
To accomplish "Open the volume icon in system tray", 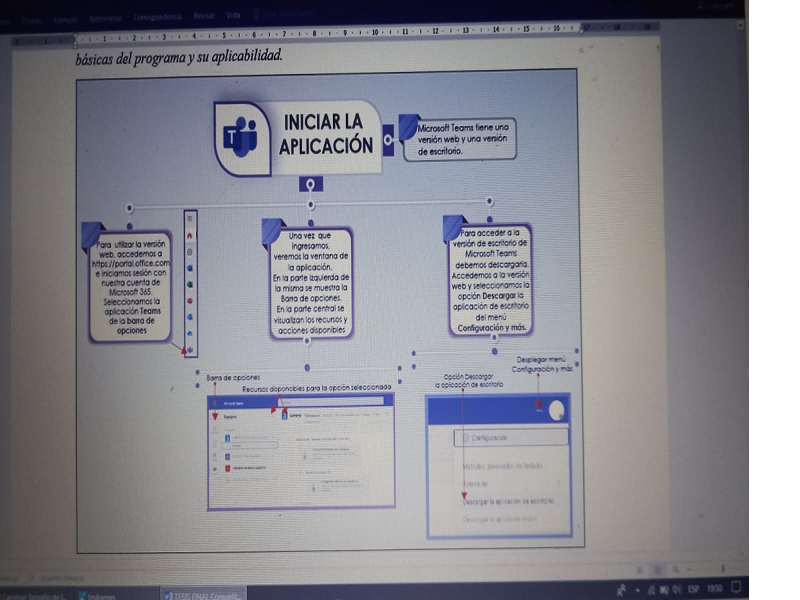I will pos(677,589).
